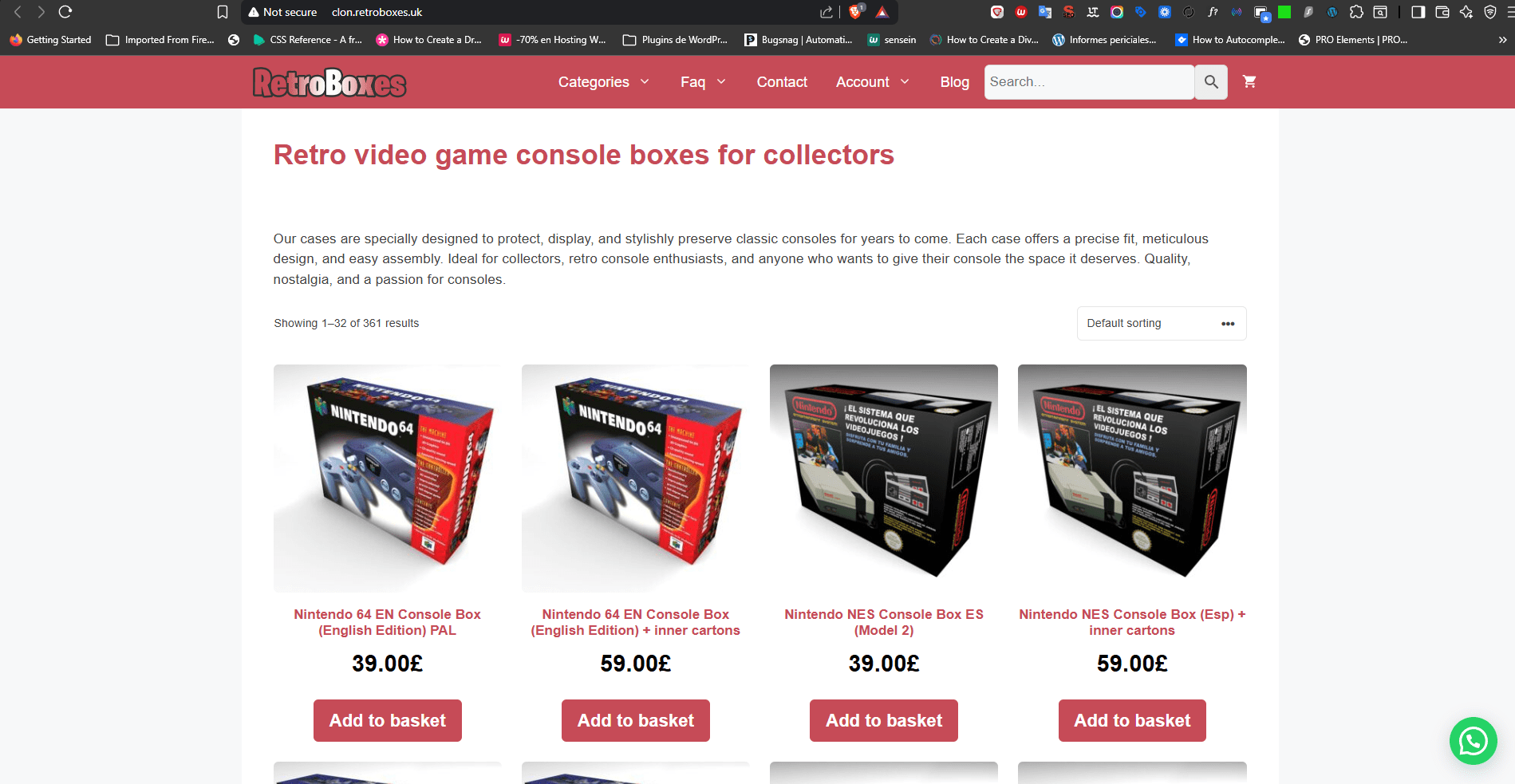
Task: Open the shopping cart icon
Action: [1249, 81]
